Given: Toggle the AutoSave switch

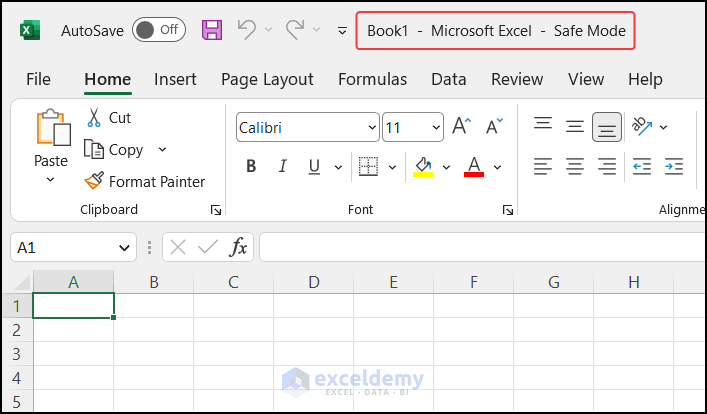Looking at the screenshot, I should [x=158, y=30].
